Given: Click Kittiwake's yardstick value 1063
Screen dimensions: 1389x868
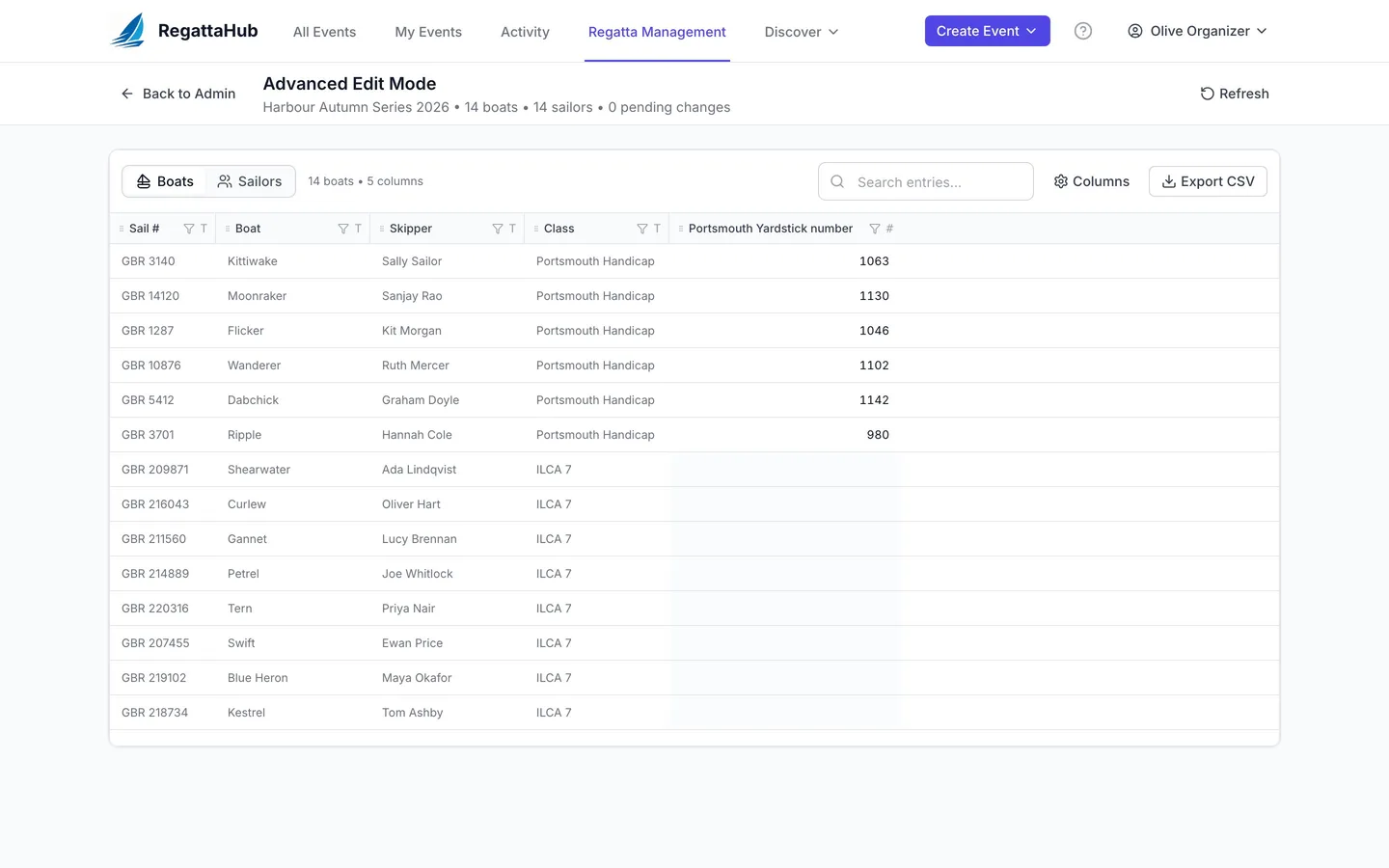Looking at the screenshot, I should pyautogui.click(x=874, y=261).
